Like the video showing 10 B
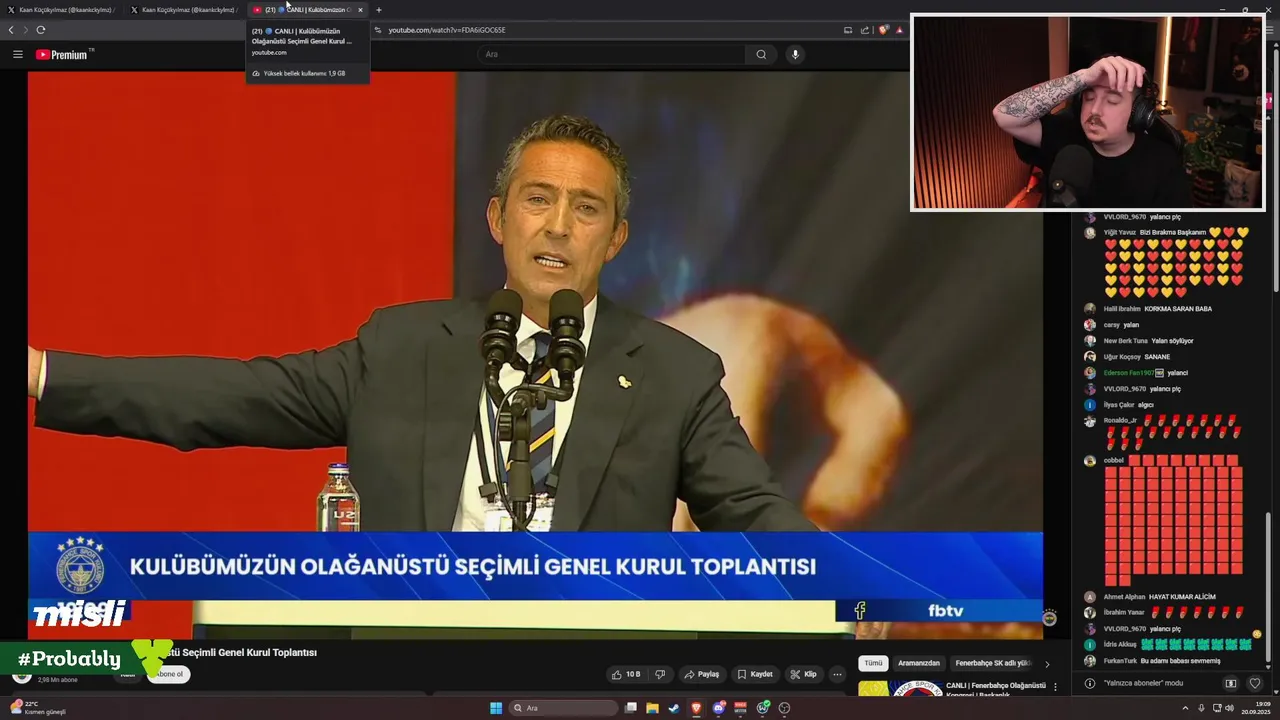Image resolution: width=1280 pixels, height=720 pixels. tap(626, 674)
